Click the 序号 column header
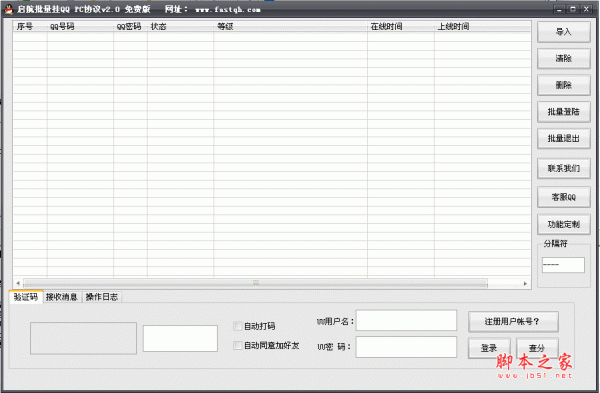Image resolution: width=600 pixels, height=393 pixels. click(30, 26)
